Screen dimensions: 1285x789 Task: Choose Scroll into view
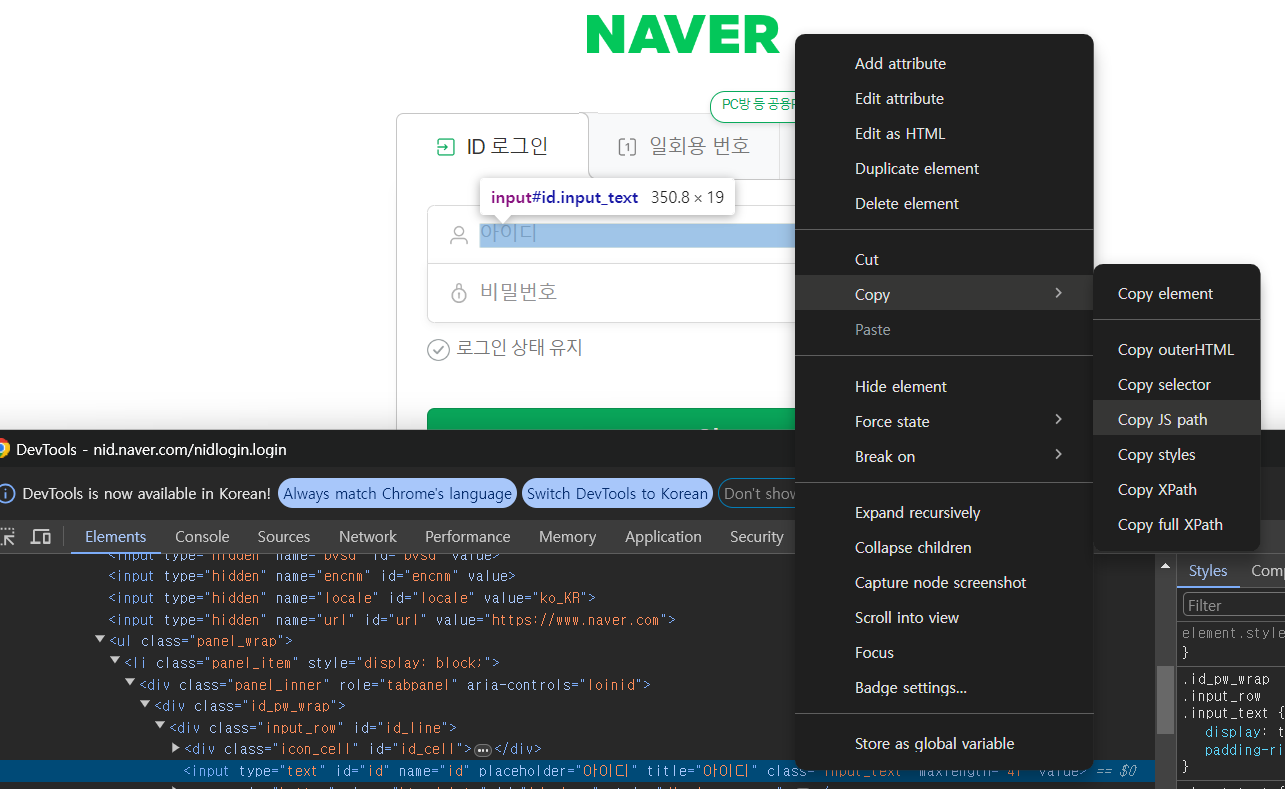click(944, 617)
